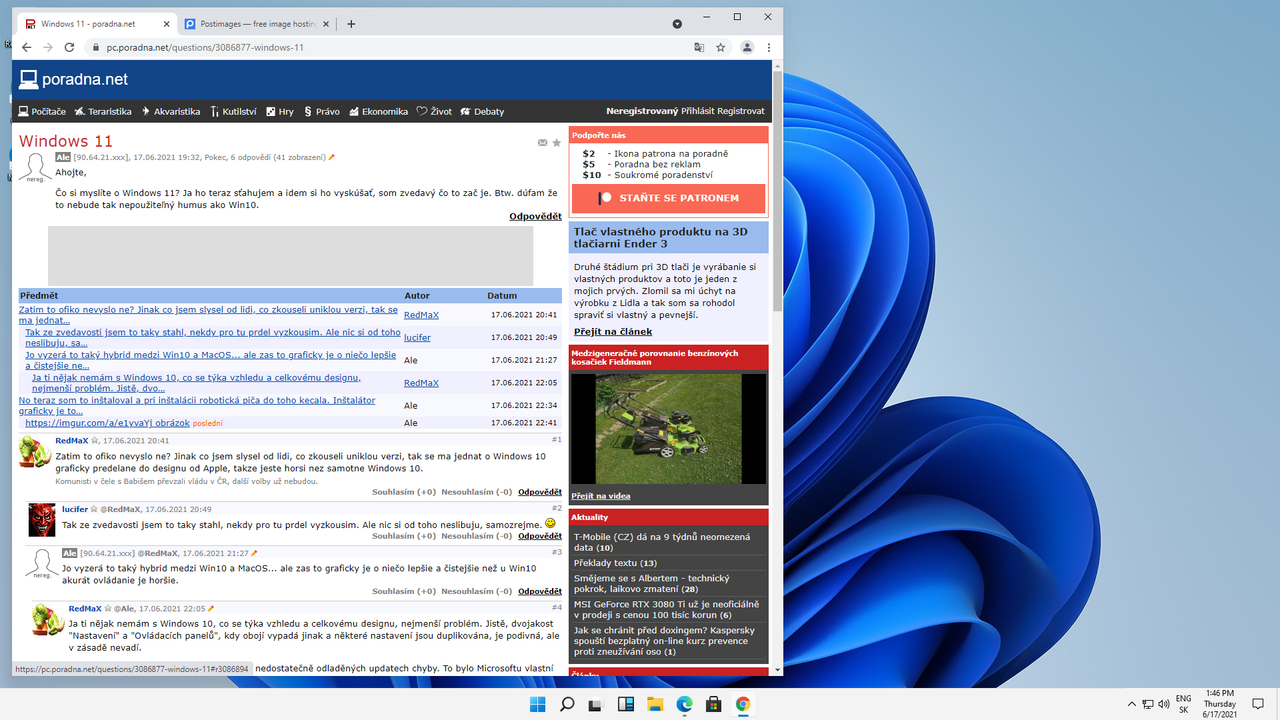Open the Počítače section
This screenshot has height=720, width=1280.
point(42,111)
